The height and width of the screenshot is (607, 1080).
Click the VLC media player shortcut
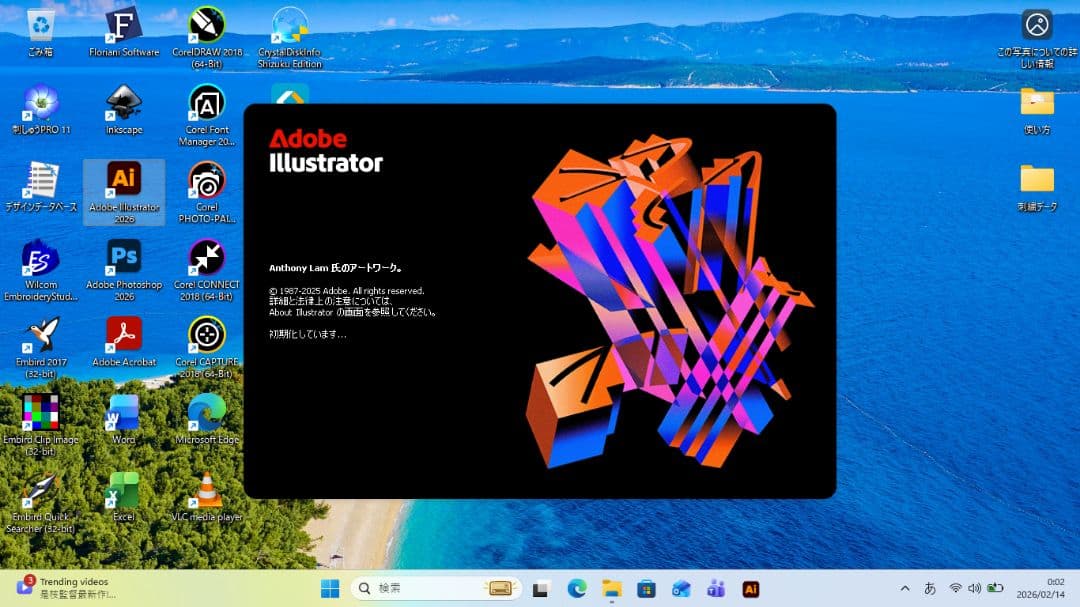[x=207, y=490]
